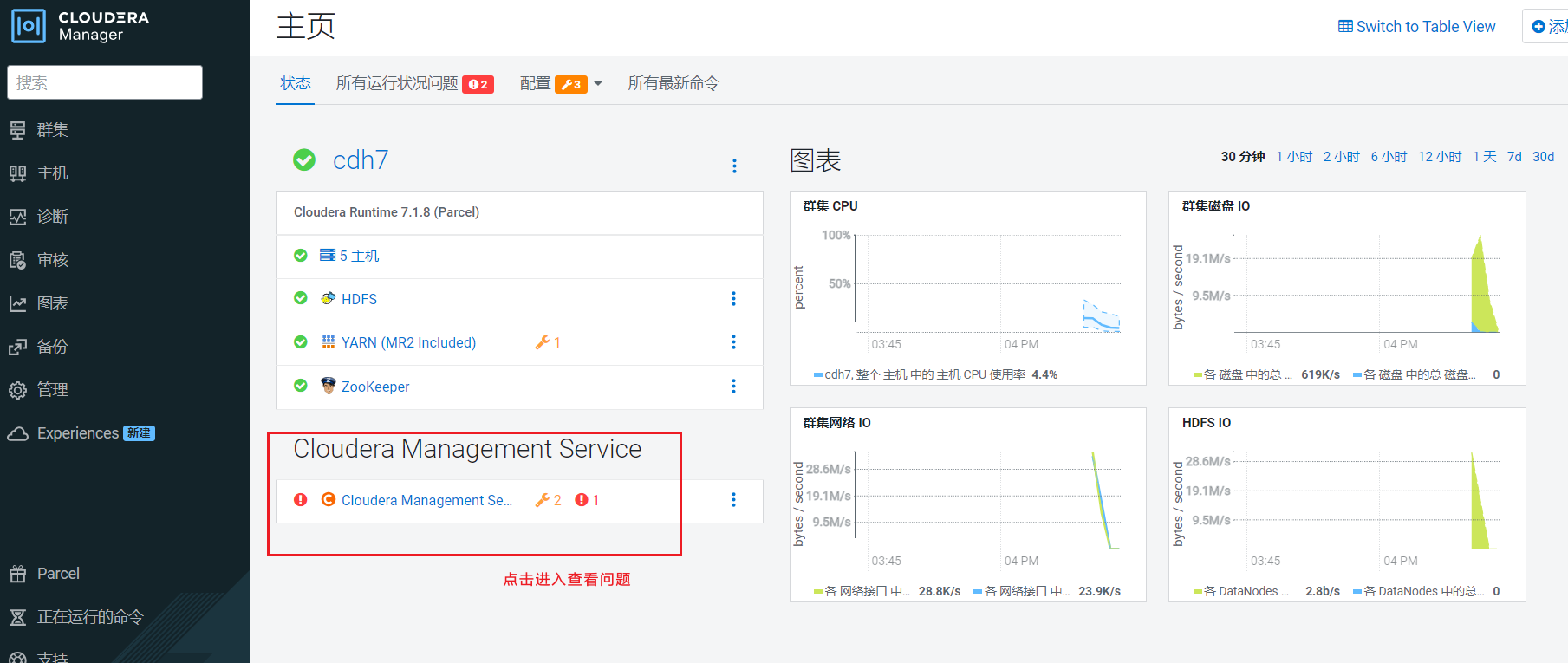The image size is (1568, 663).
Task: Select the 1 小时 time range
Action: pyautogui.click(x=1294, y=157)
